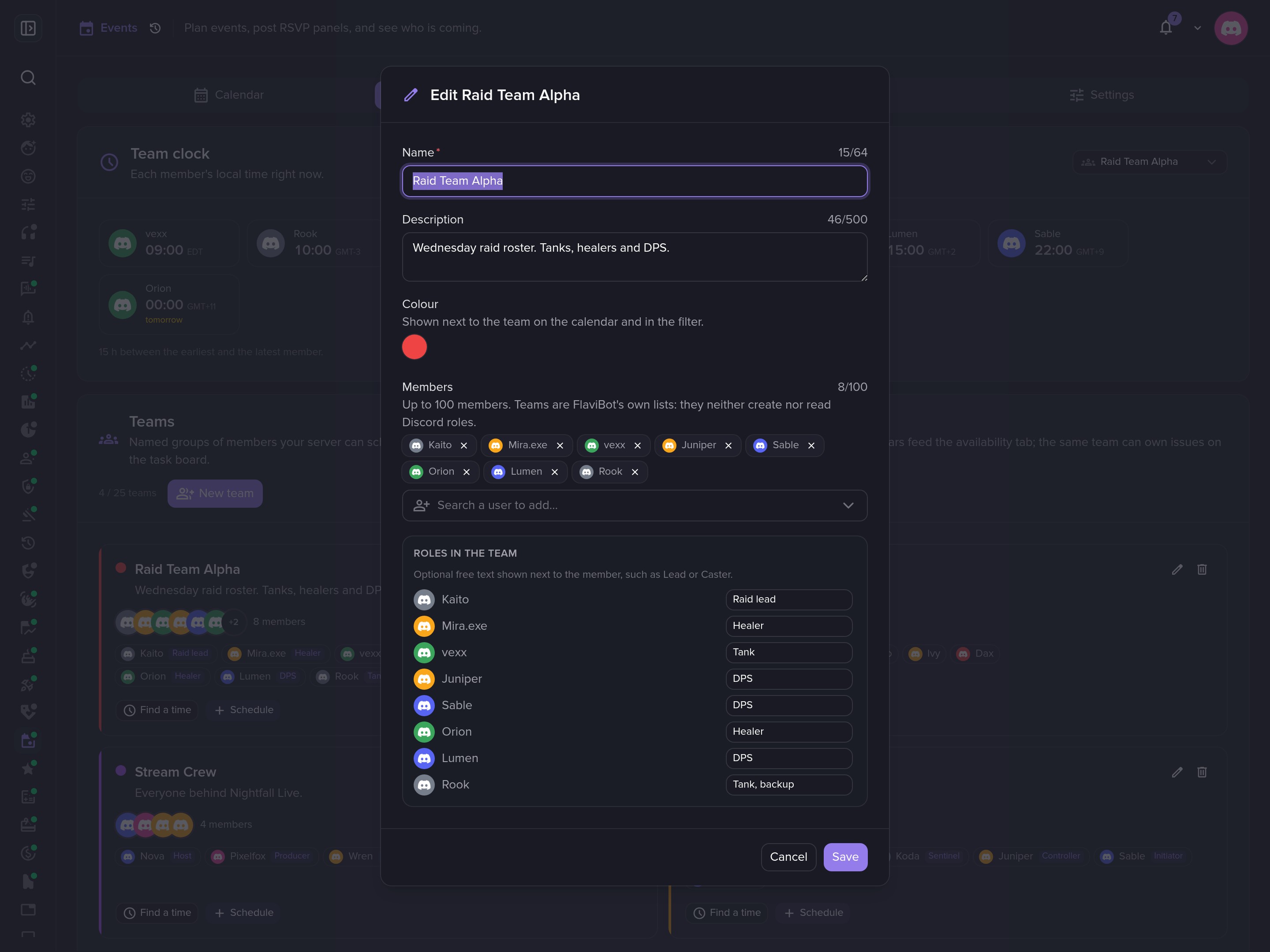Viewport: 1270px width, 952px height.
Task: Remove Sable chip from members
Action: coord(811,445)
